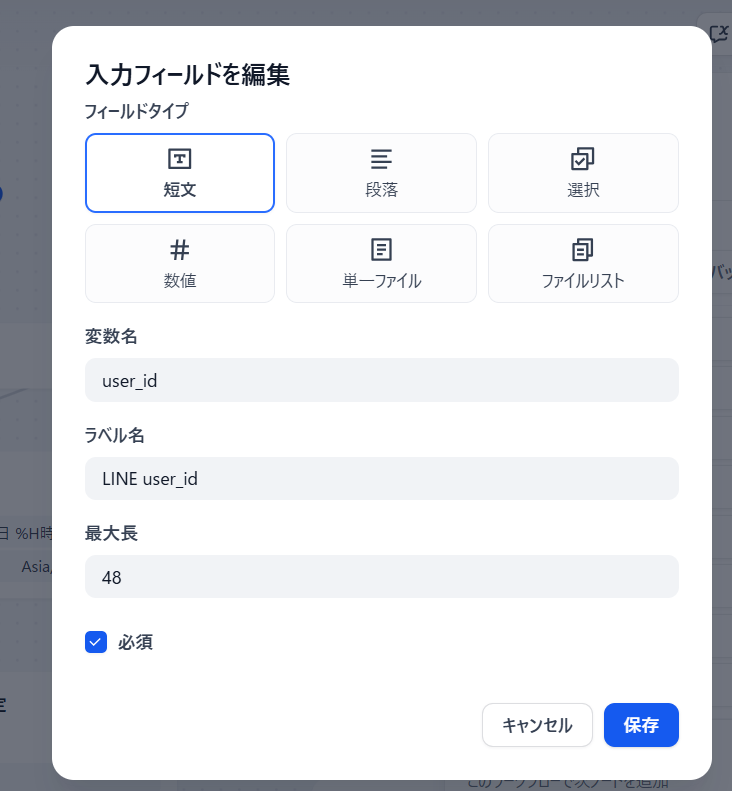
Task: Choose the 短文 field type label
Action: [180, 189]
